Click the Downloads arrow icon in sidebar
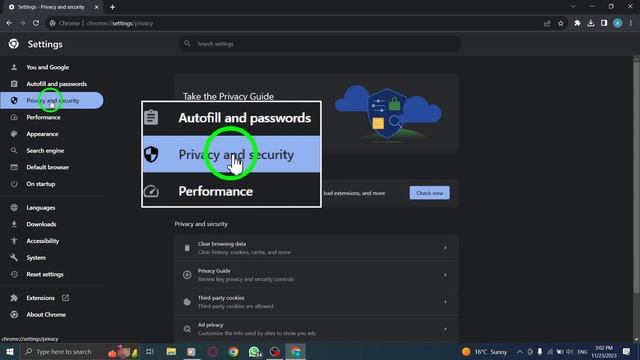Viewport: 640px width, 360px height. tap(14, 224)
